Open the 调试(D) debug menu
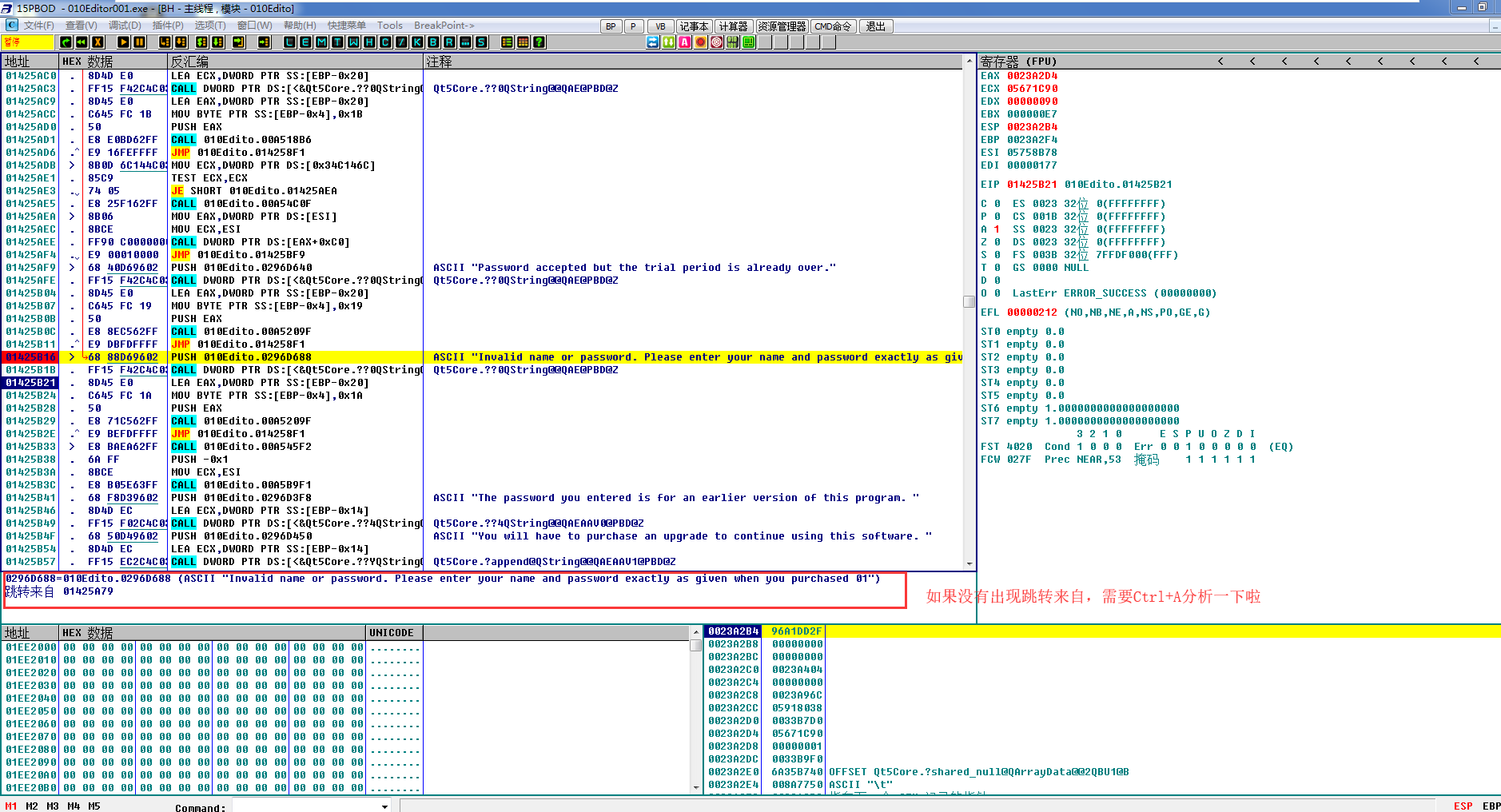 pyautogui.click(x=125, y=26)
